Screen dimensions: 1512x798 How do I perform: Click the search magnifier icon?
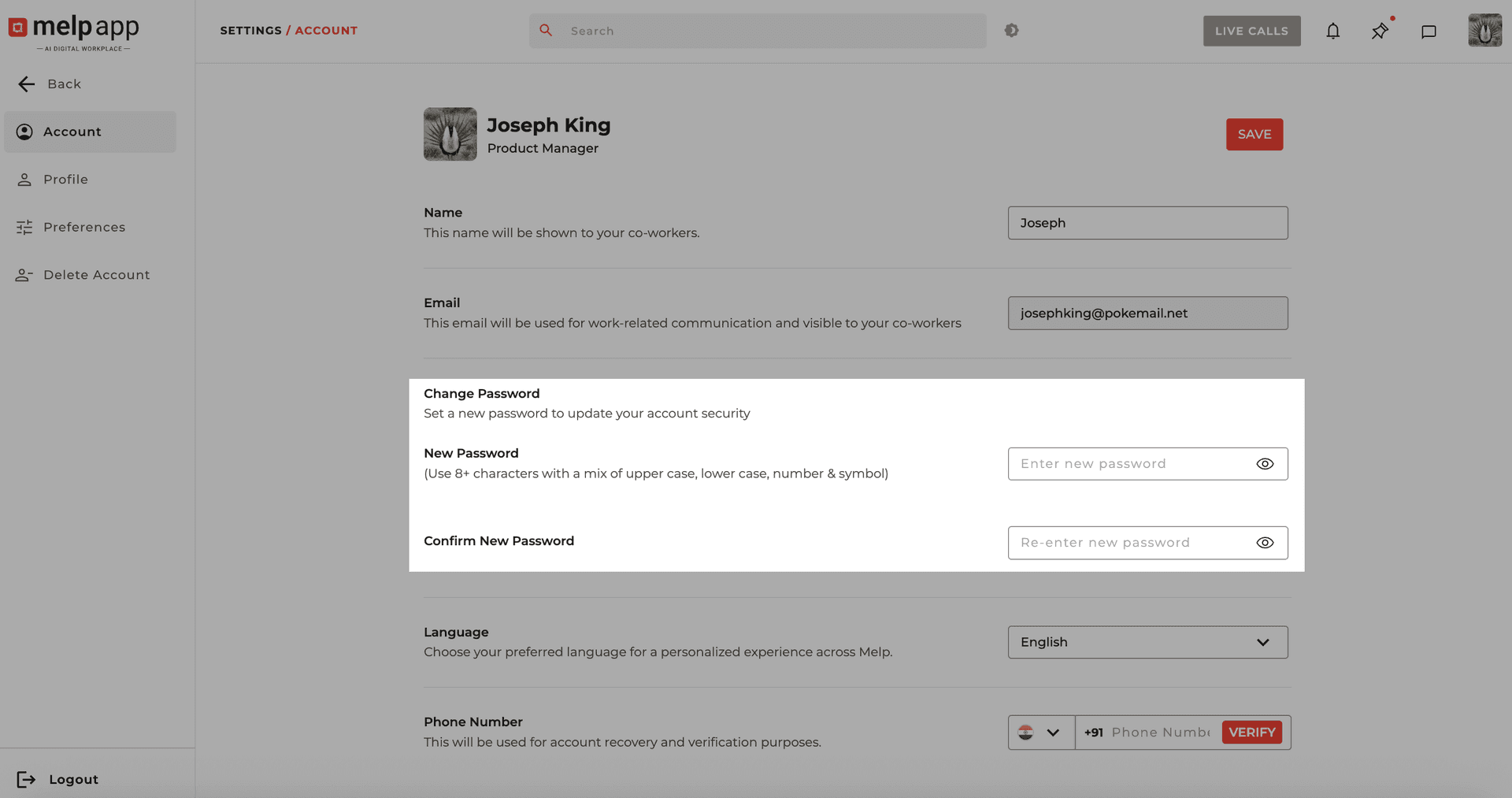[x=546, y=30]
